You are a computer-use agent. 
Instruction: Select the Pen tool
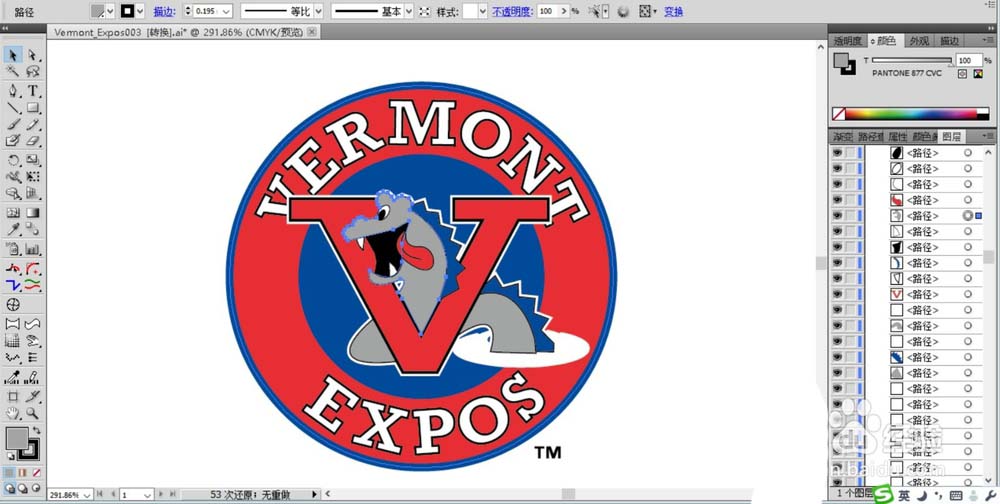click(x=13, y=91)
